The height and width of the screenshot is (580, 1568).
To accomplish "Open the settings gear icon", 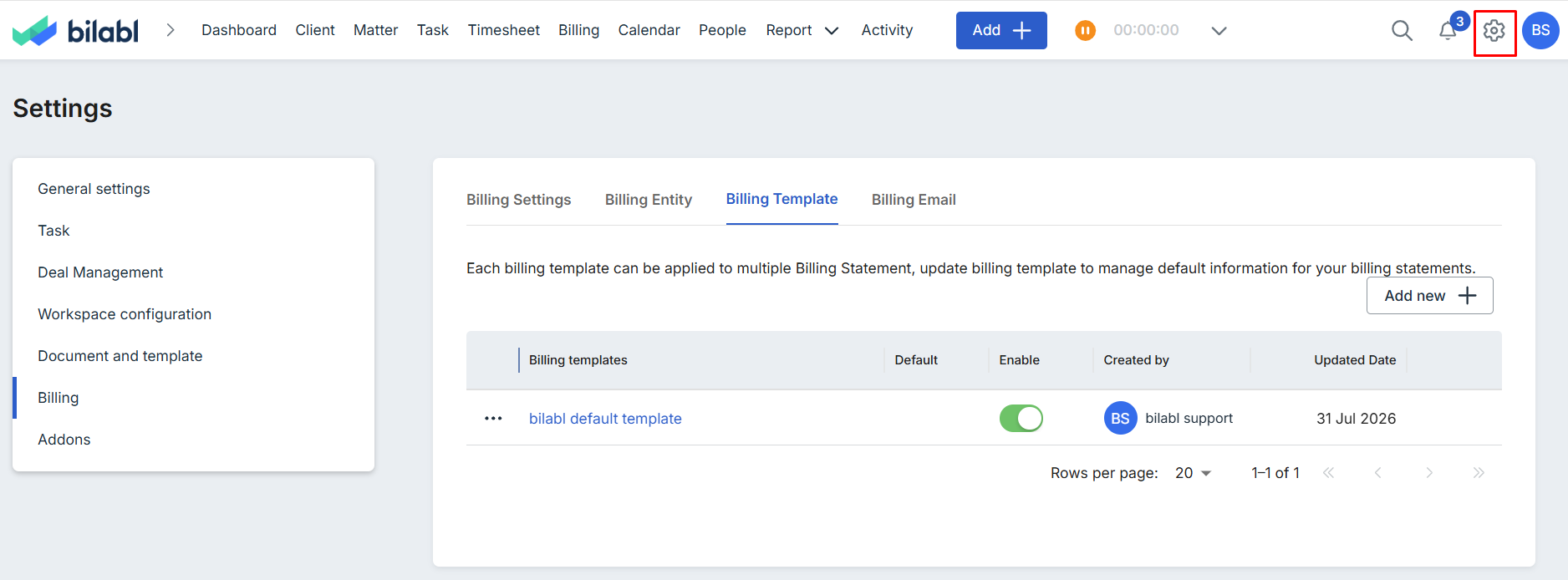I will [x=1494, y=31].
